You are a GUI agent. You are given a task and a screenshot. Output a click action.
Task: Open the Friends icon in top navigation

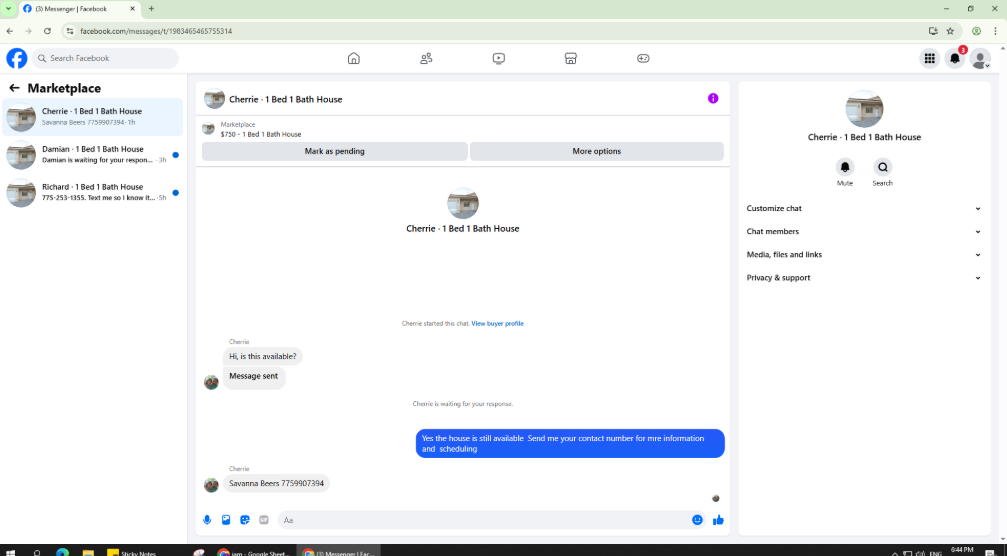(x=426, y=58)
